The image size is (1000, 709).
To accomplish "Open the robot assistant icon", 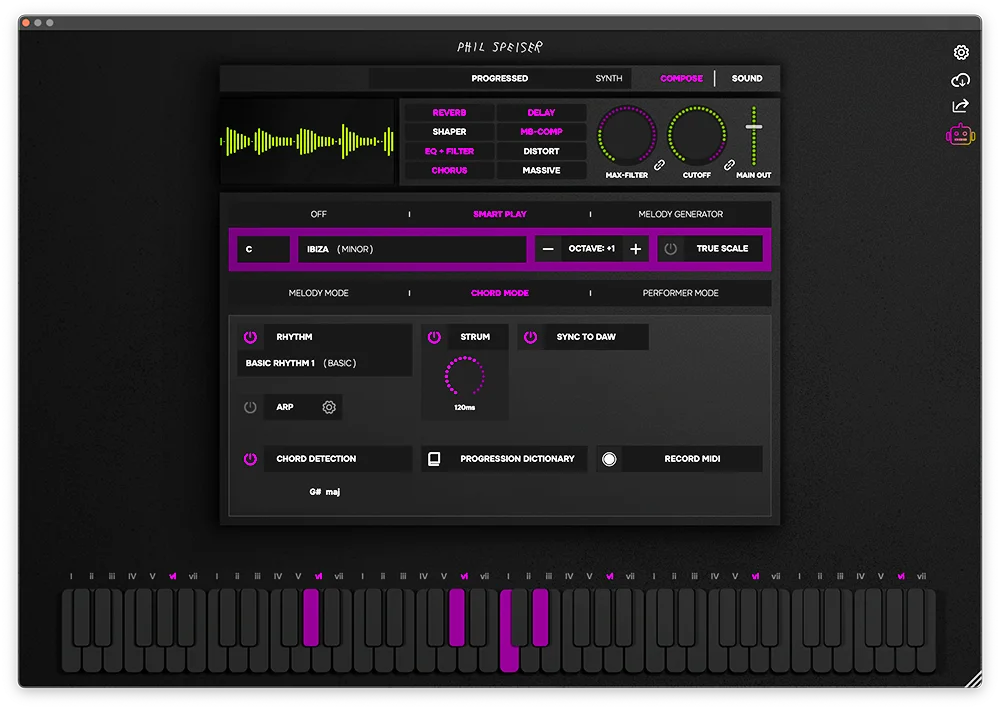I will (x=960, y=131).
